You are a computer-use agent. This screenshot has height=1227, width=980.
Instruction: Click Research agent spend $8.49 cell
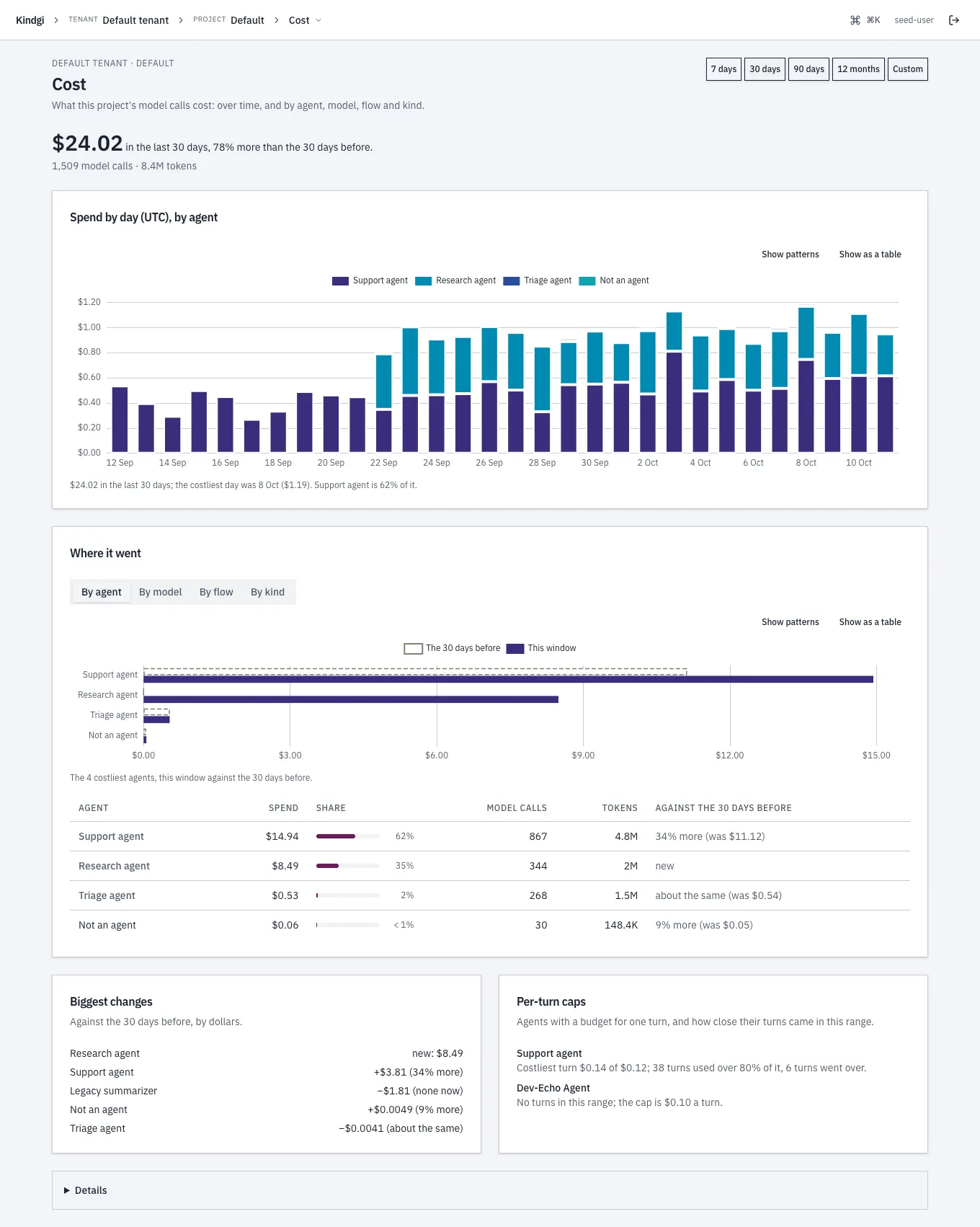coord(285,866)
